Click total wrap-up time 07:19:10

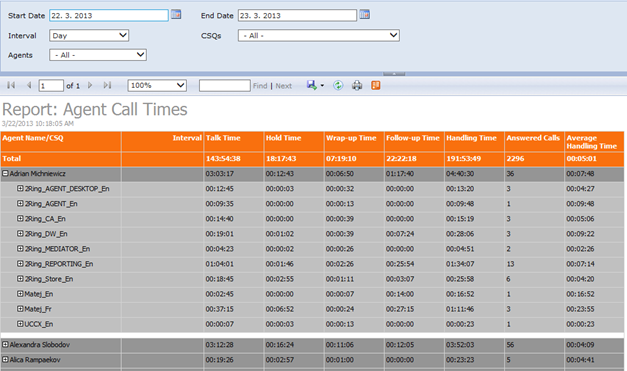[341, 159]
